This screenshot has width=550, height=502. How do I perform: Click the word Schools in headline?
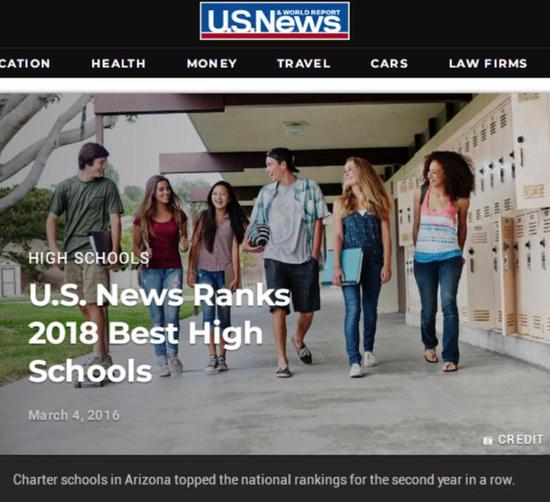click(90, 371)
